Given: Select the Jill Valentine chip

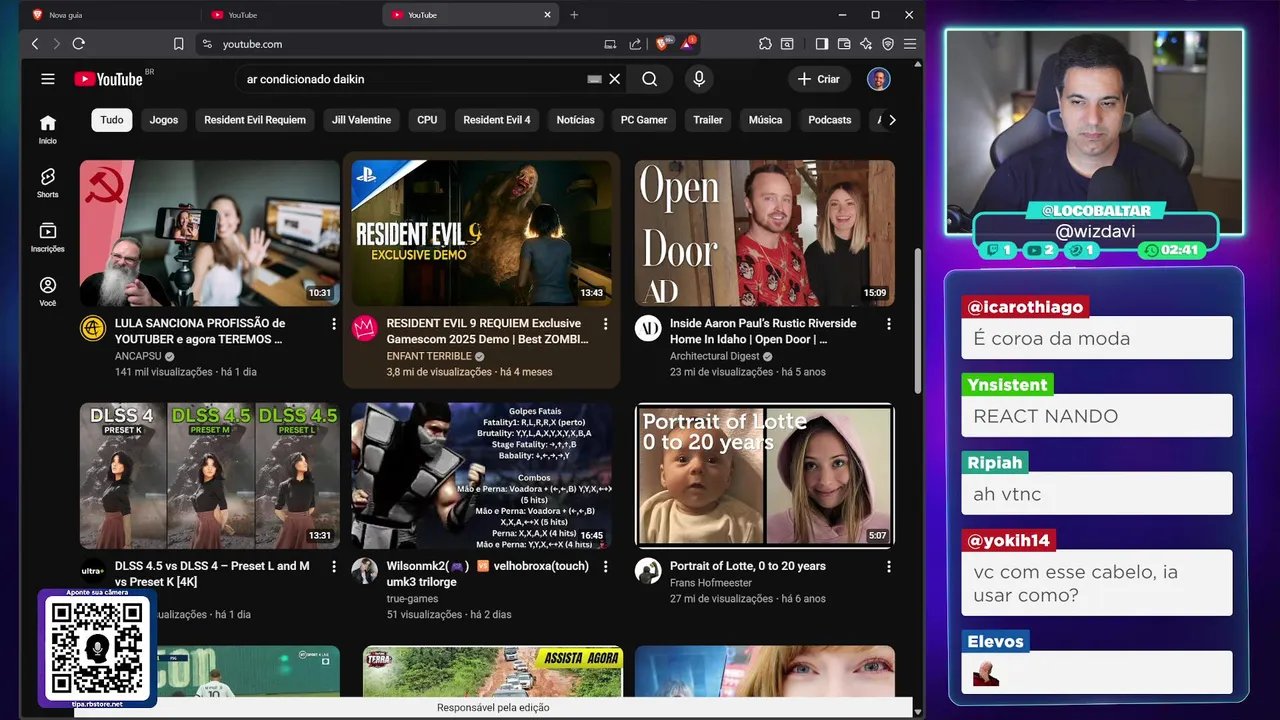Looking at the screenshot, I should (361, 120).
